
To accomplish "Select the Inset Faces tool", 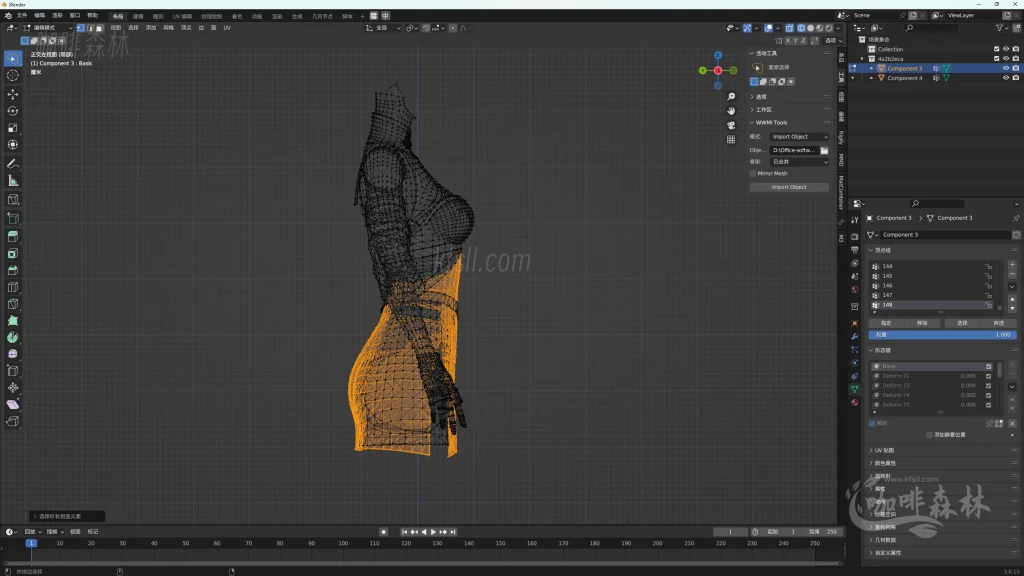I will tap(12, 253).
